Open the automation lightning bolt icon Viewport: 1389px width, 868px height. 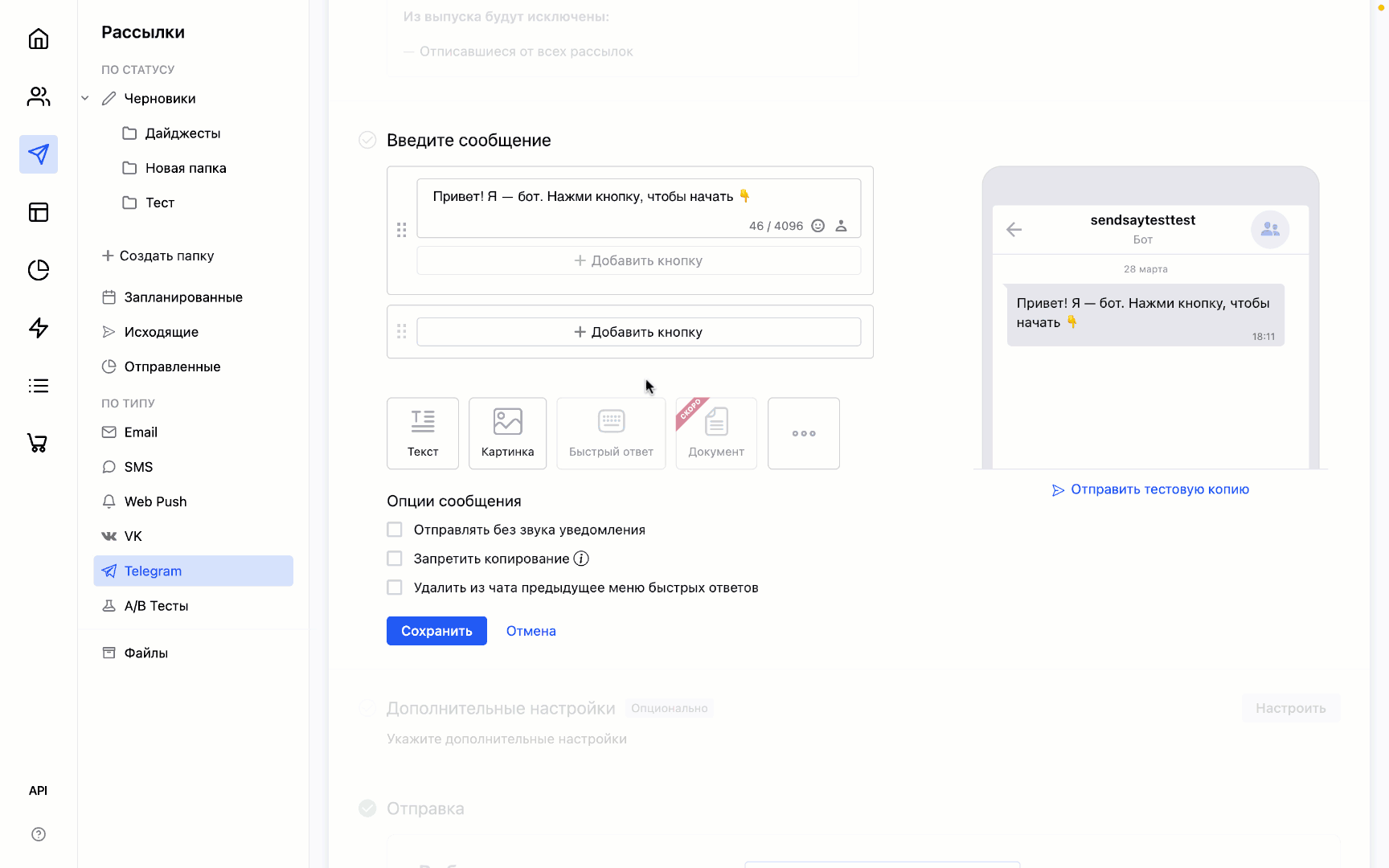(39, 328)
